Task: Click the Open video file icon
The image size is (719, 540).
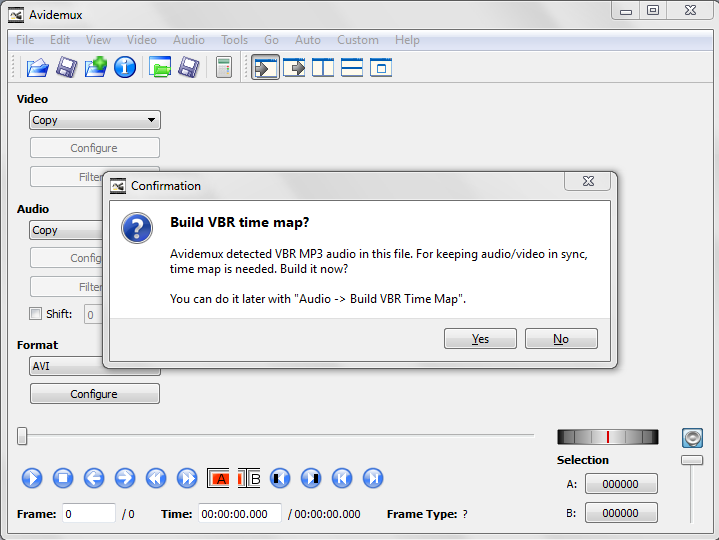Action: [38, 68]
